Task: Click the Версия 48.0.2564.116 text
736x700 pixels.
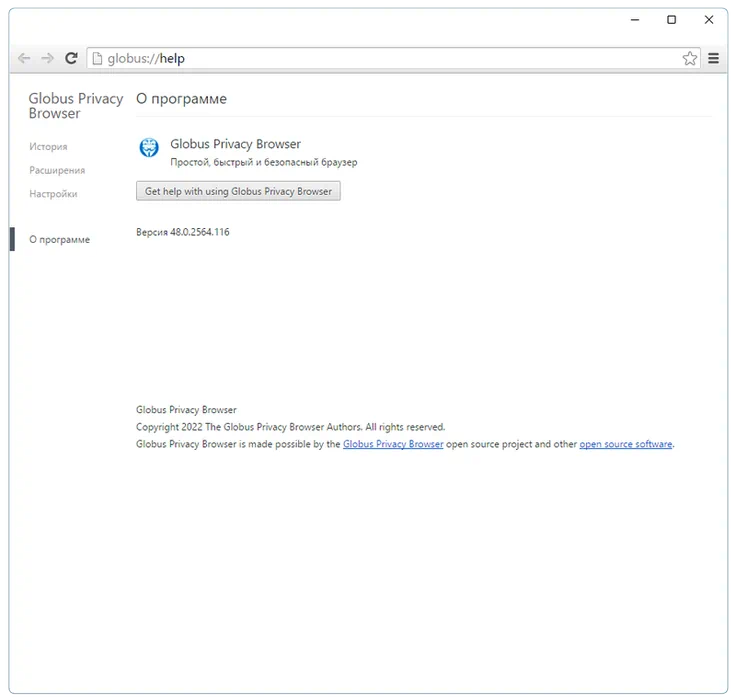Action: pyautogui.click(x=183, y=232)
